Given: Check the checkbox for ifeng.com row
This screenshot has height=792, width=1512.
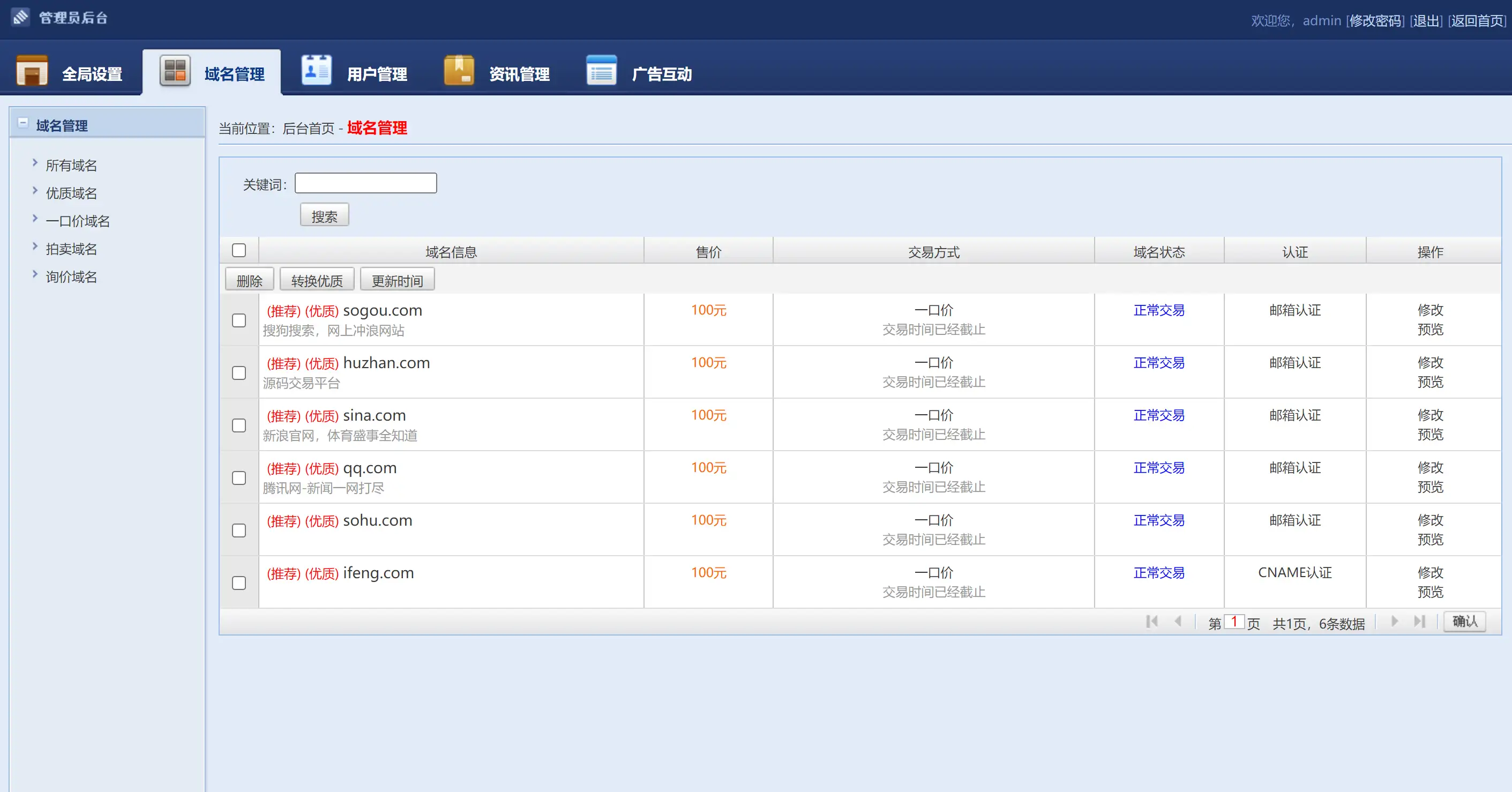Looking at the screenshot, I should (239, 583).
